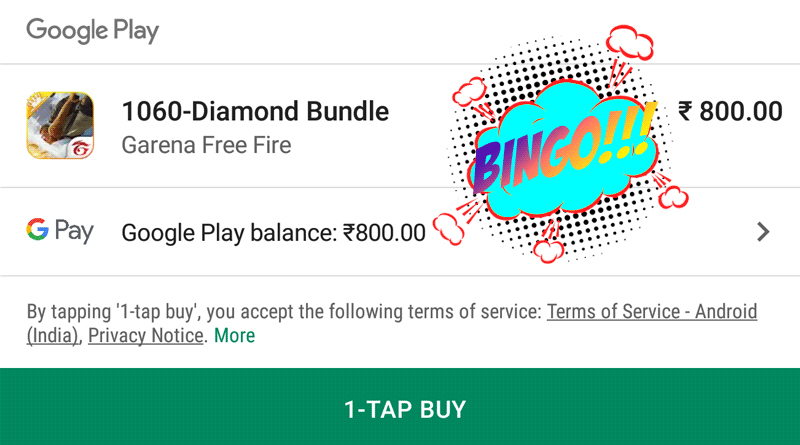Click the Garena Free Fire app icon
The height and width of the screenshot is (445, 800).
pos(60,125)
